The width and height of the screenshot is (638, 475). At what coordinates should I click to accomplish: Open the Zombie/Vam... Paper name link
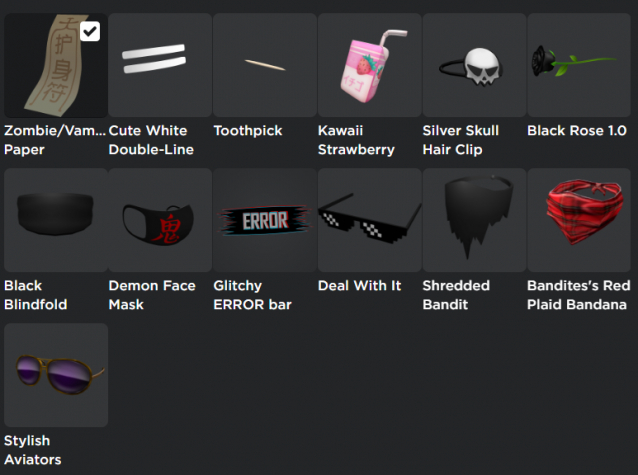pyautogui.click(x=55, y=140)
